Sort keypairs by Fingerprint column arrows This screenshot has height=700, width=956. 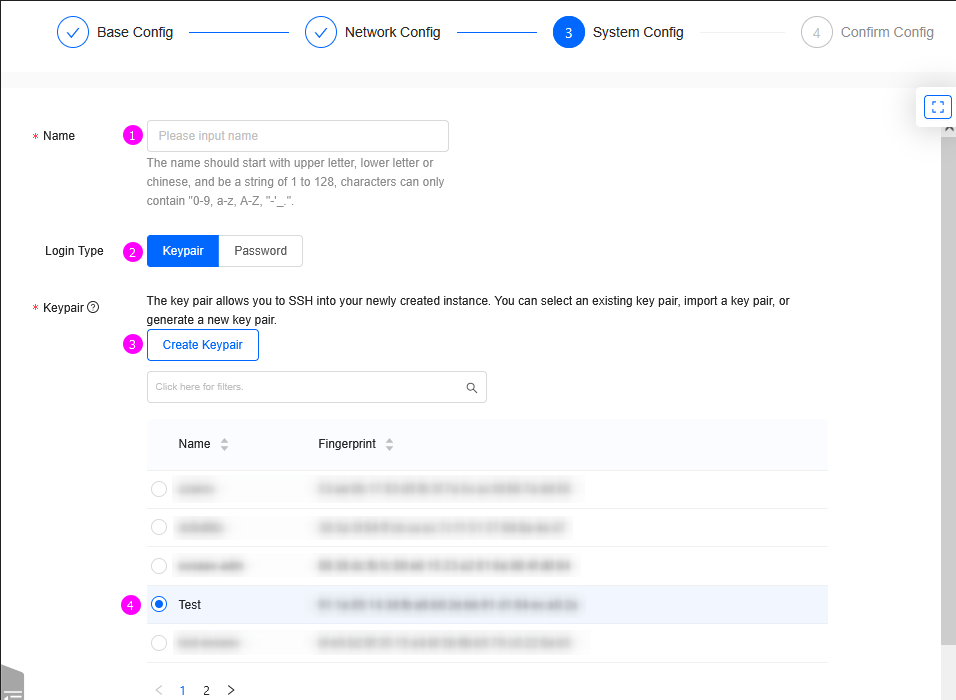click(x=390, y=445)
